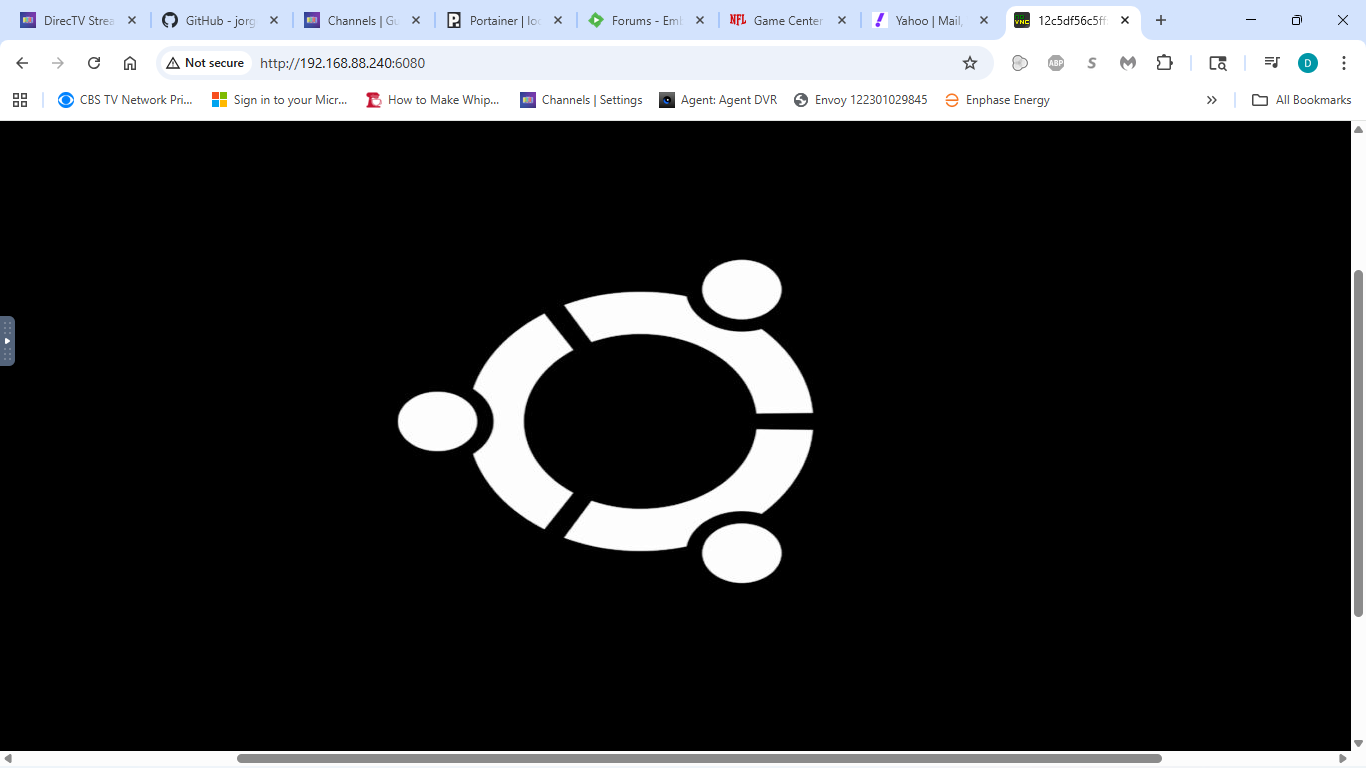This screenshot has width=1366, height=768.
Task: Go to the browser home page
Action: [130, 63]
